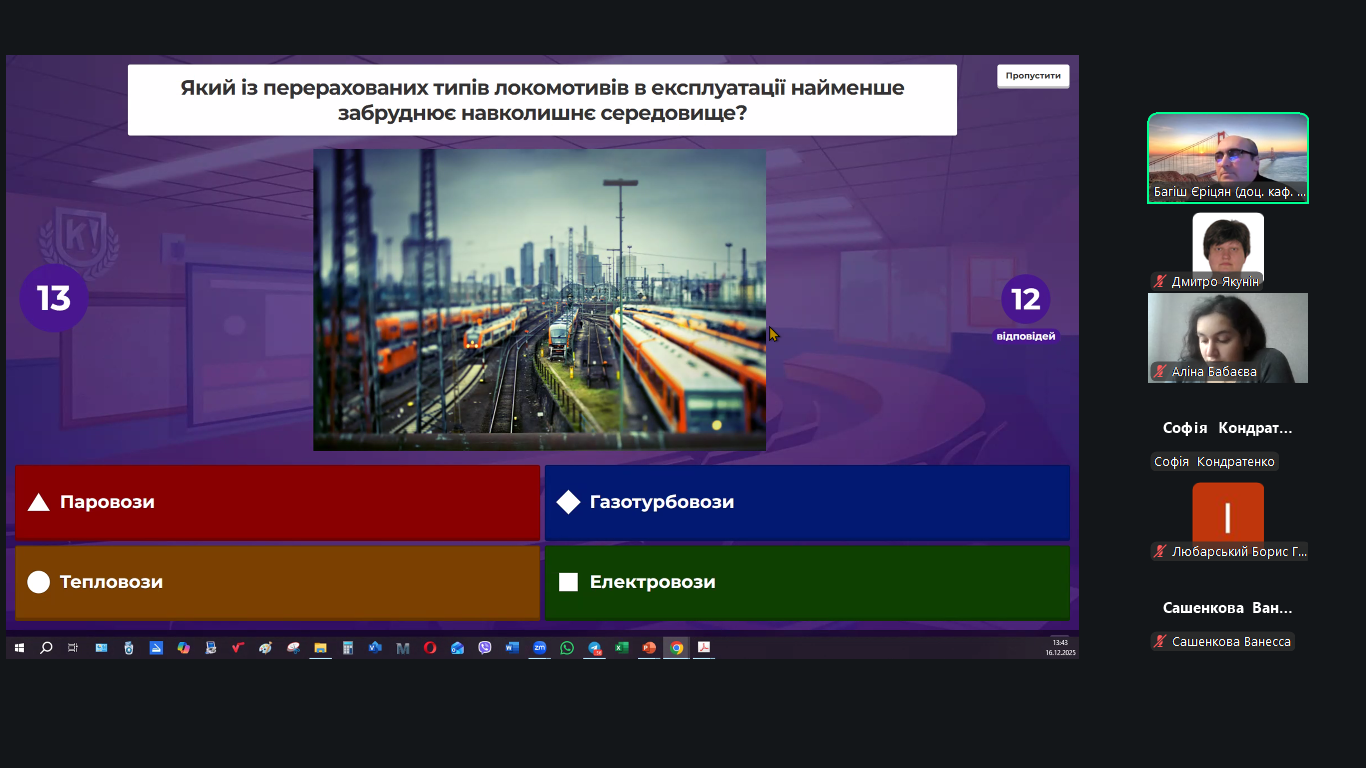1366x768 pixels.
Task: Open WhatsApp from the taskbar
Action: 567,648
